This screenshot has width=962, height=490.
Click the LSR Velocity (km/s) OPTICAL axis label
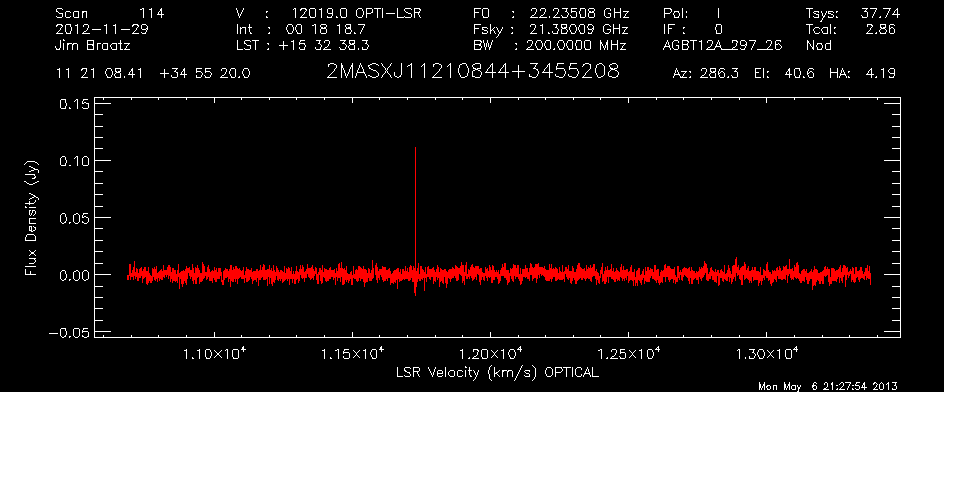(x=498, y=372)
